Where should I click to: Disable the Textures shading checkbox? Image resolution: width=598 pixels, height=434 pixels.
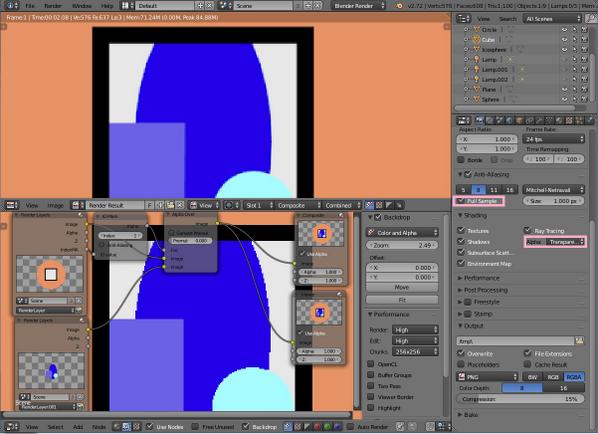[x=461, y=230]
